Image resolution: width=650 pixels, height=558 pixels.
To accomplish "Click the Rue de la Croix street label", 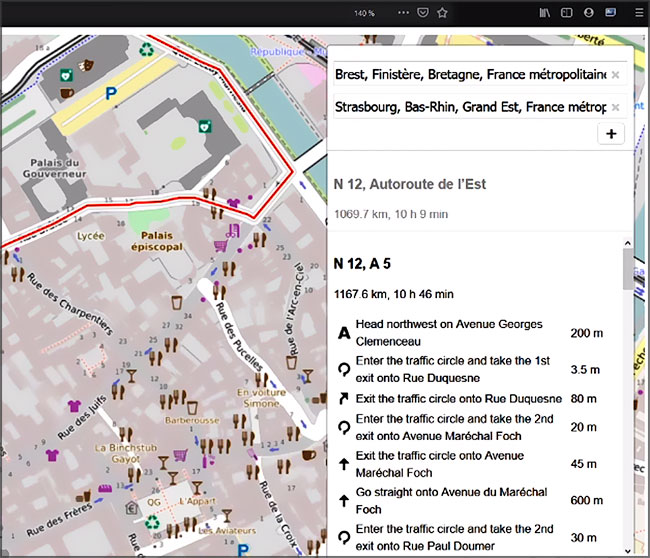I will [278, 514].
